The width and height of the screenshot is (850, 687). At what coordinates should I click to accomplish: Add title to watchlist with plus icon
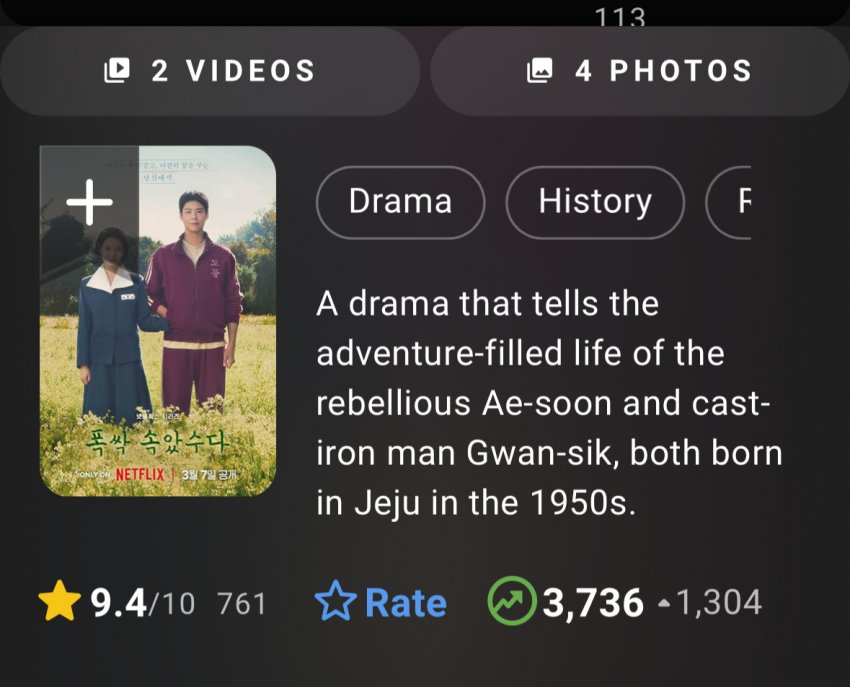[x=89, y=203]
